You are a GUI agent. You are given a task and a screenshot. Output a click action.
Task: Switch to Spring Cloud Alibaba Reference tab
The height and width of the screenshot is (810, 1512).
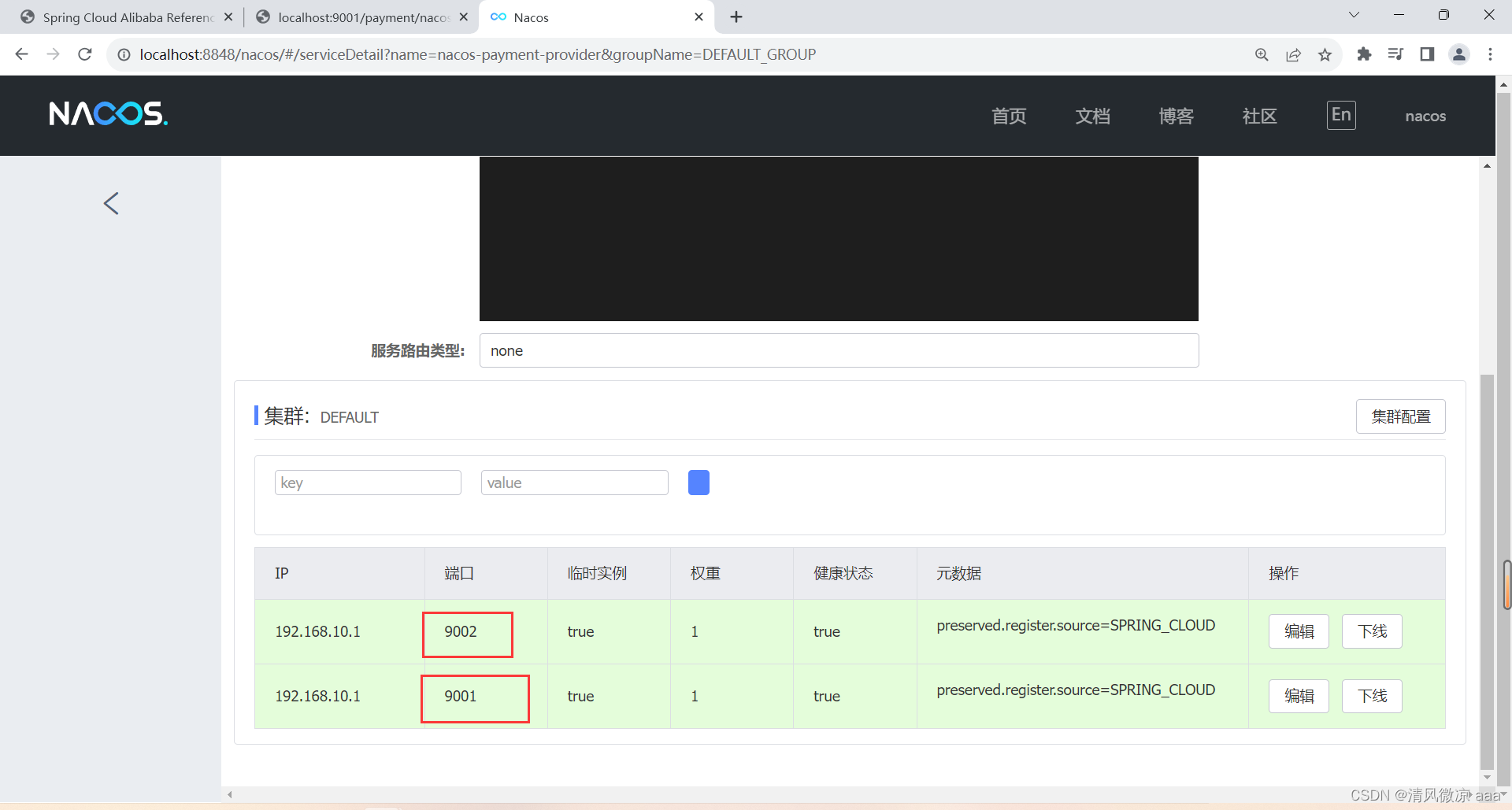click(127, 17)
